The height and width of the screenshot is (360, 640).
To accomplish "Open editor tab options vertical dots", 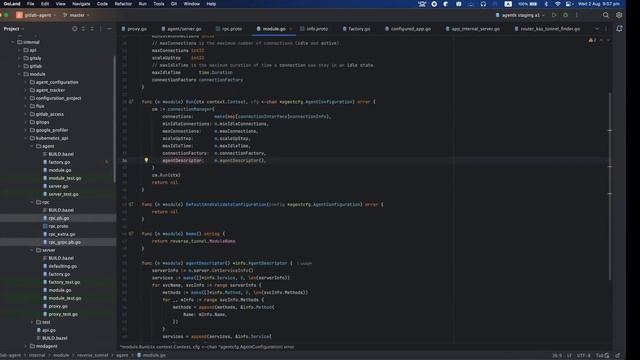I will 606,29.
